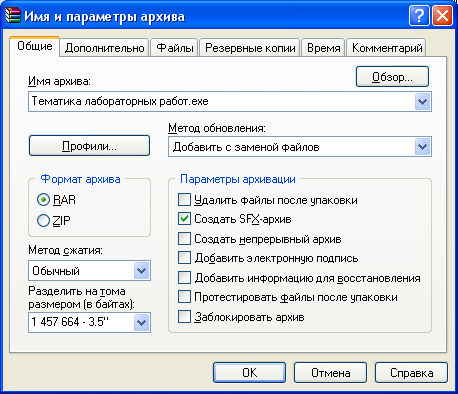Uncheck Создать SFX-архив option
Viewport: 458px width, 394px height.
(184, 219)
